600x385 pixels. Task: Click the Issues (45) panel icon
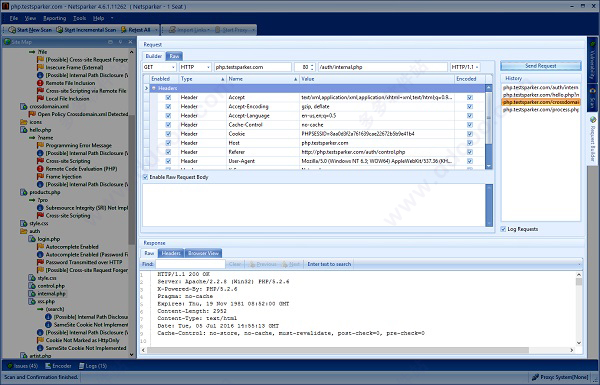10,366
